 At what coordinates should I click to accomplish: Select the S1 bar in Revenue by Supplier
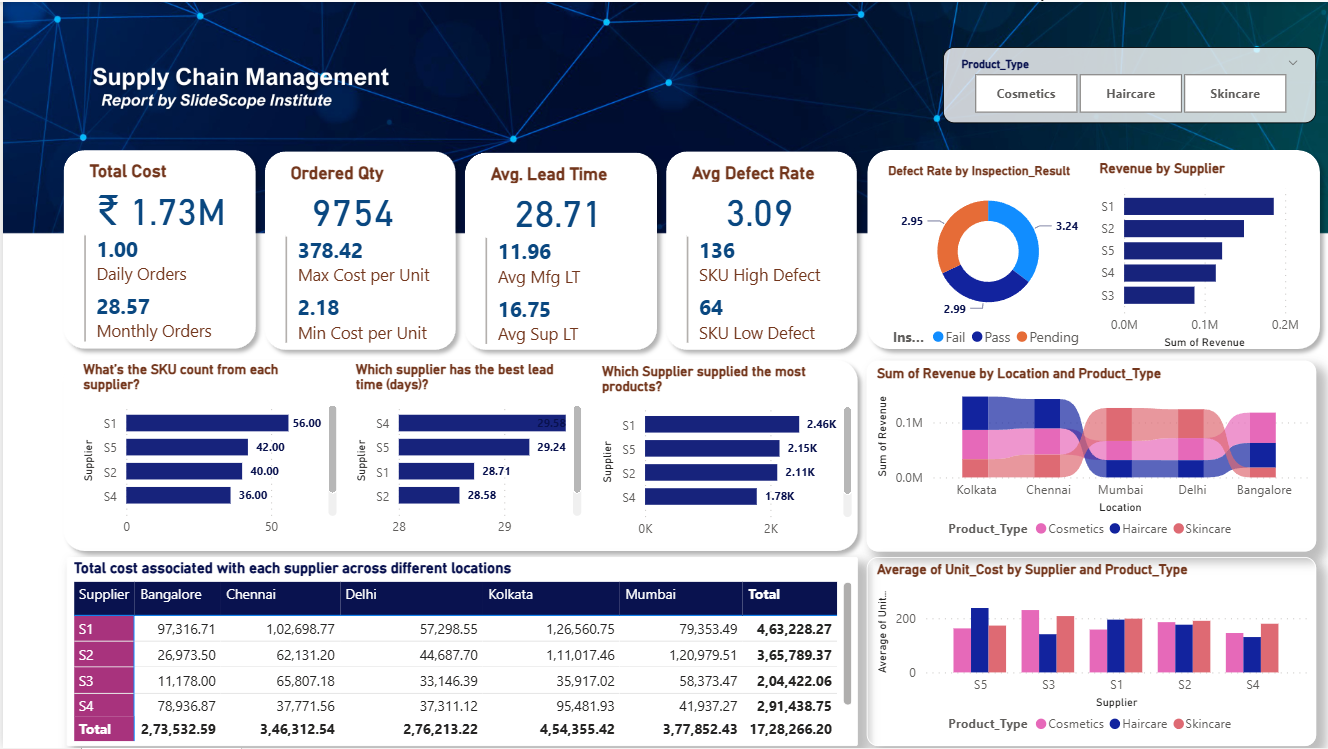click(x=1198, y=206)
